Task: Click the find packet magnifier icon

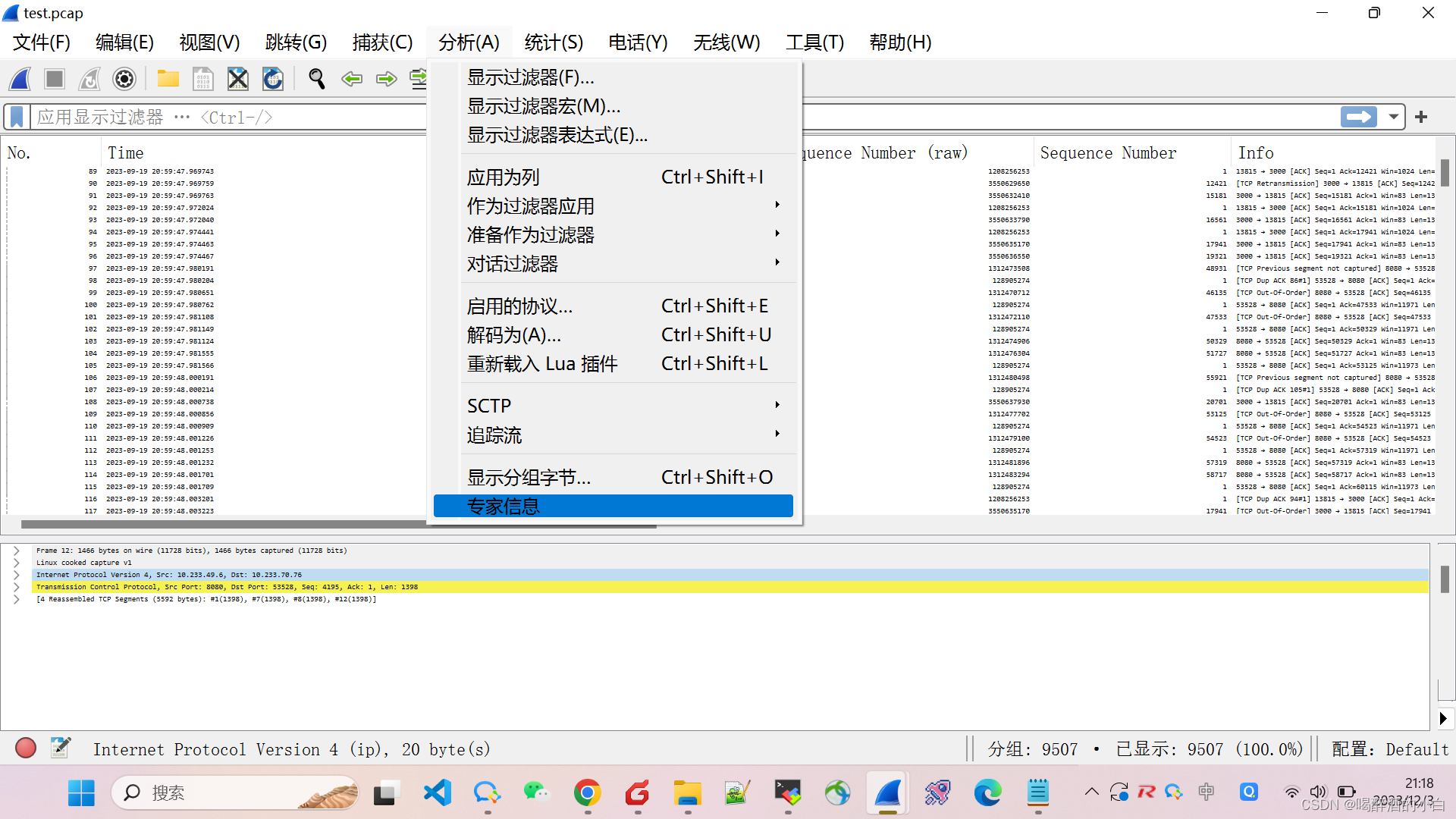Action: (x=317, y=79)
